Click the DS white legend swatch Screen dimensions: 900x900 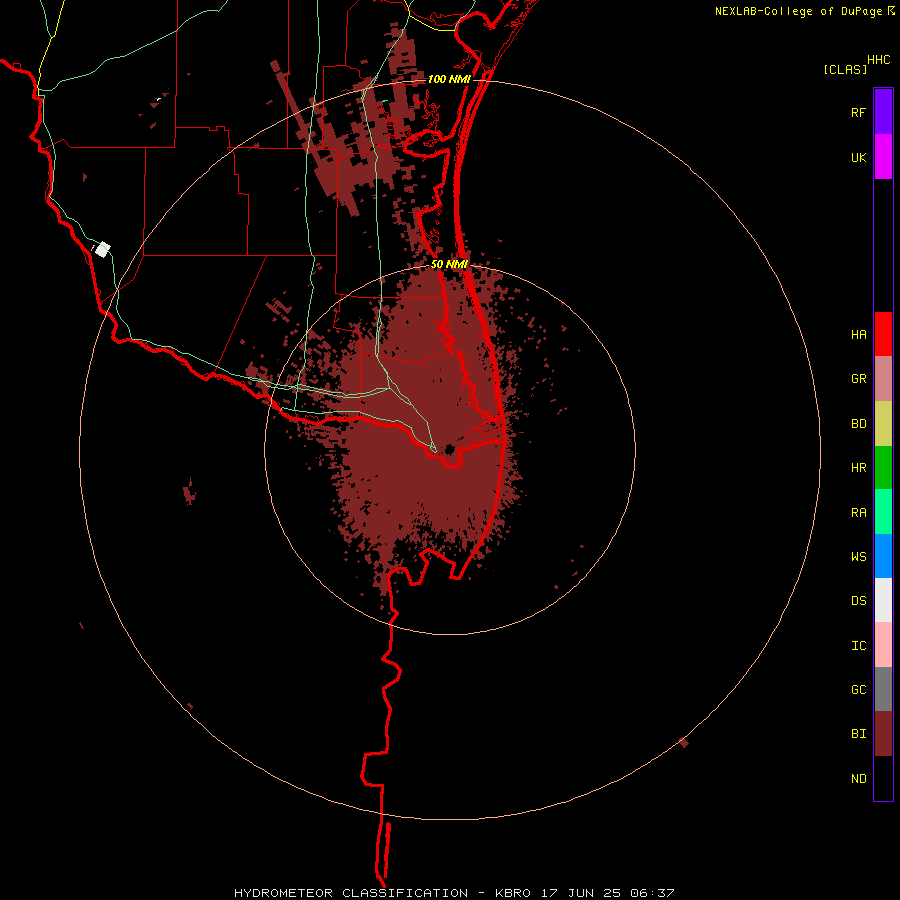point(883,600)
